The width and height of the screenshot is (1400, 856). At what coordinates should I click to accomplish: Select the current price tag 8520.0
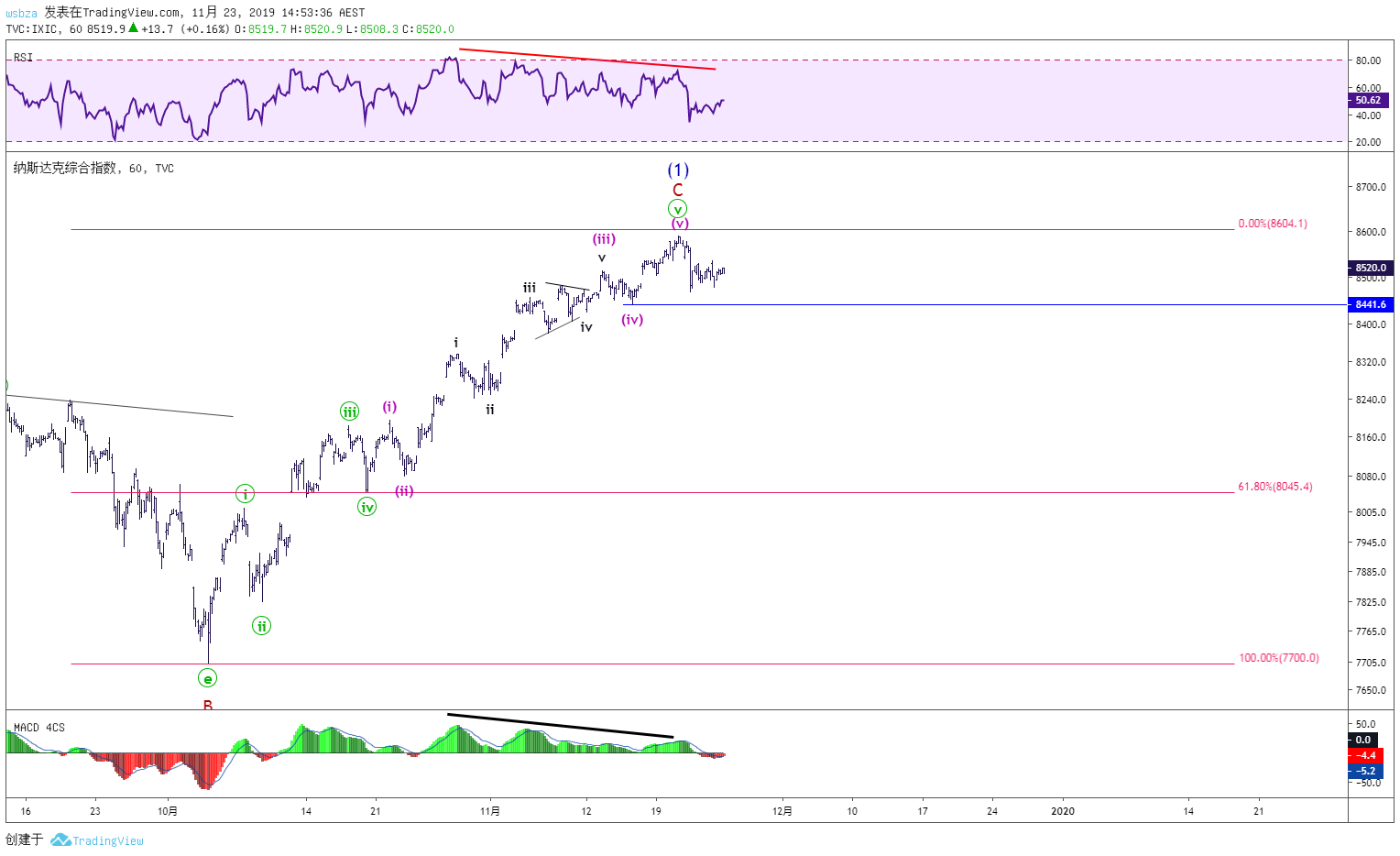(1371, 269)
